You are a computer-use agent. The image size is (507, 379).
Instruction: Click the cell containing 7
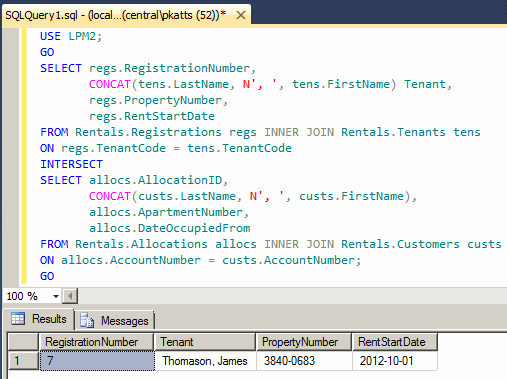click(97, 361)
